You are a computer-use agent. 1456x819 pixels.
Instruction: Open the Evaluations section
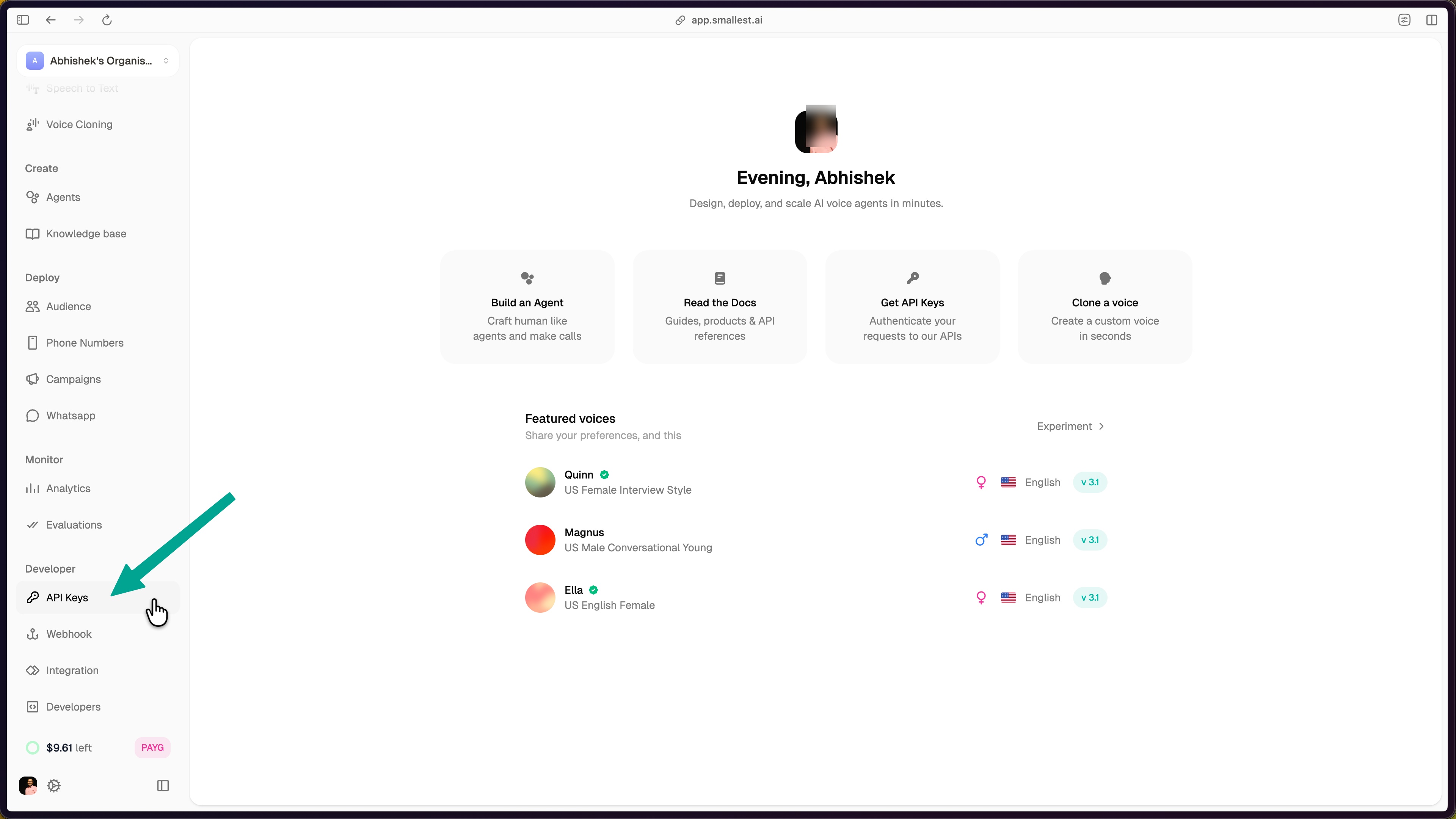pyautogui.click(x=74, y=524)
